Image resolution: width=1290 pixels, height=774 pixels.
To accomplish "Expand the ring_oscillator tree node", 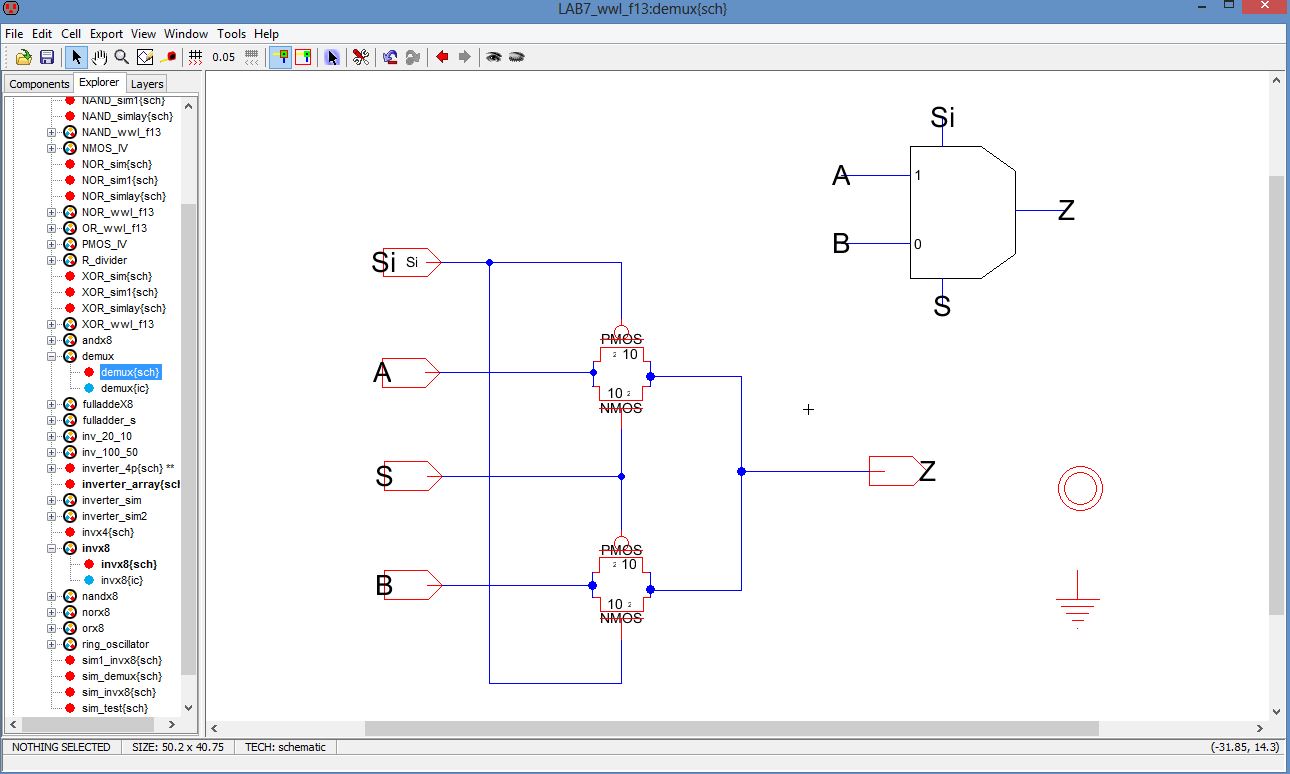I will pos(52,644).
